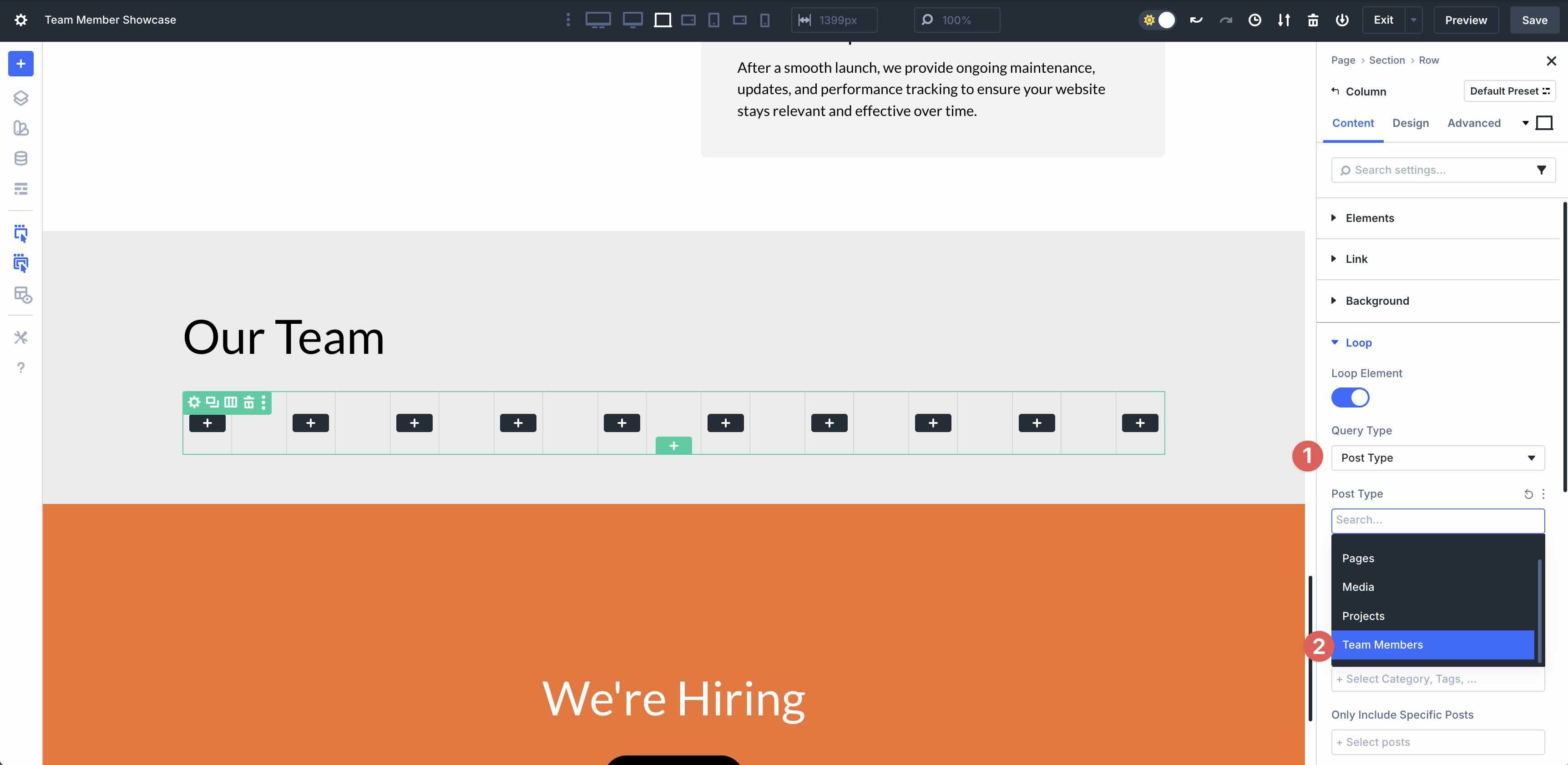Switch to mobile portrait preview mode
The image size is (1568, 765).
pyautogui.click(x=764, y=20)
